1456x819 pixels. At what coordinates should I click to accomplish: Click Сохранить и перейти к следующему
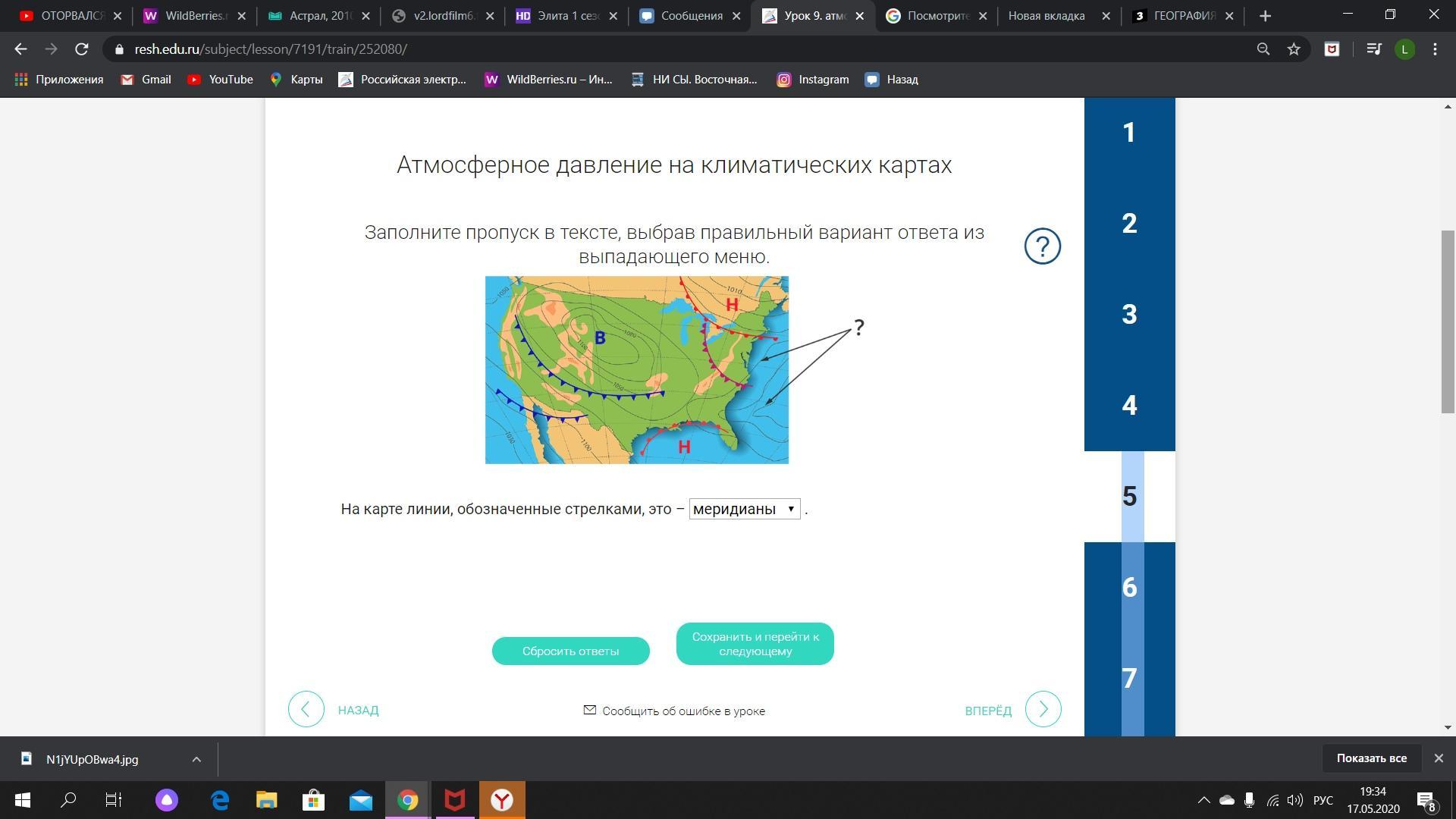(x=755, y=644)
